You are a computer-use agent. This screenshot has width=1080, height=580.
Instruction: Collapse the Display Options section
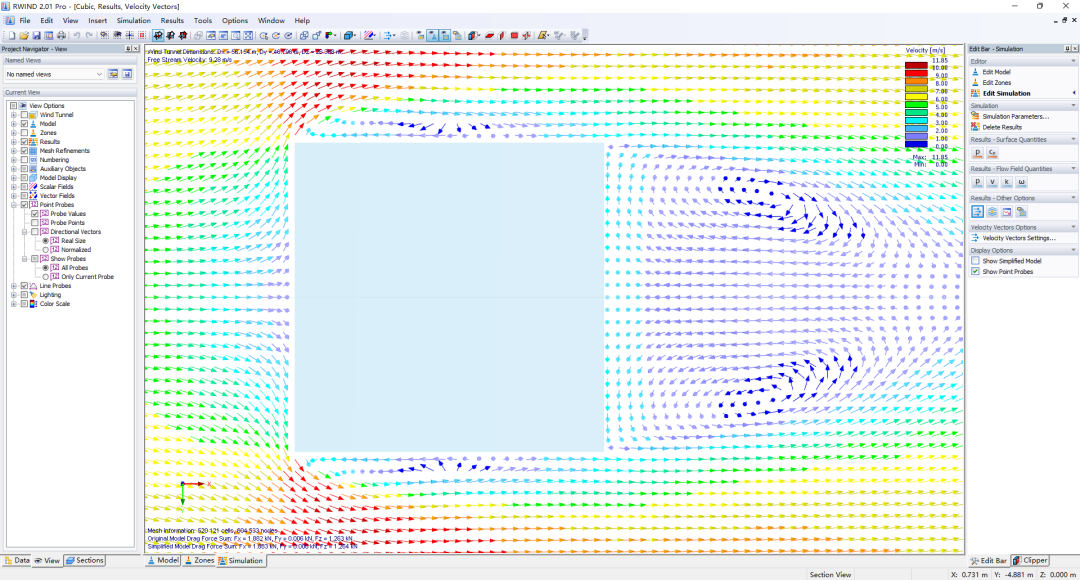1073,250
